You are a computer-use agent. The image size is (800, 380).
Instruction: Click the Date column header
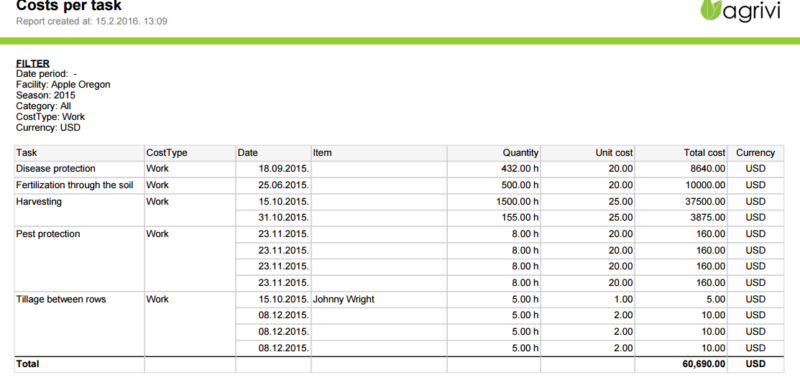(273, 153)
